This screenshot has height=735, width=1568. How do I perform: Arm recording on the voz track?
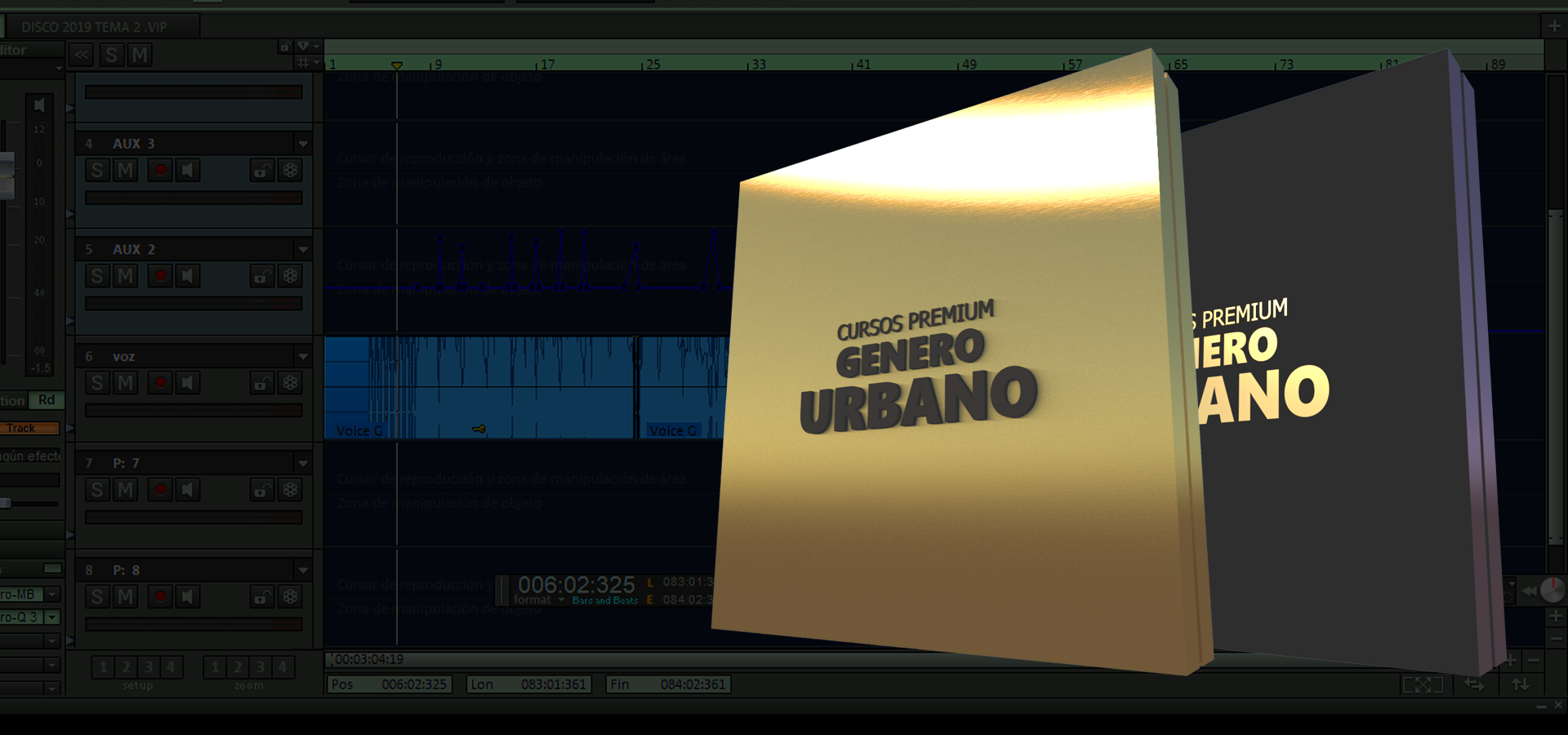click(160, 383)
